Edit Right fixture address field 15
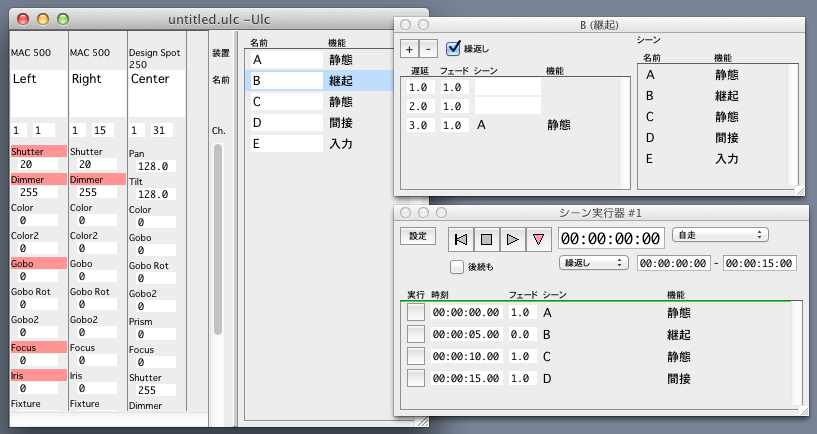Image resolution: width=817 pixels, height=434 pixels. tap(103, 130)
